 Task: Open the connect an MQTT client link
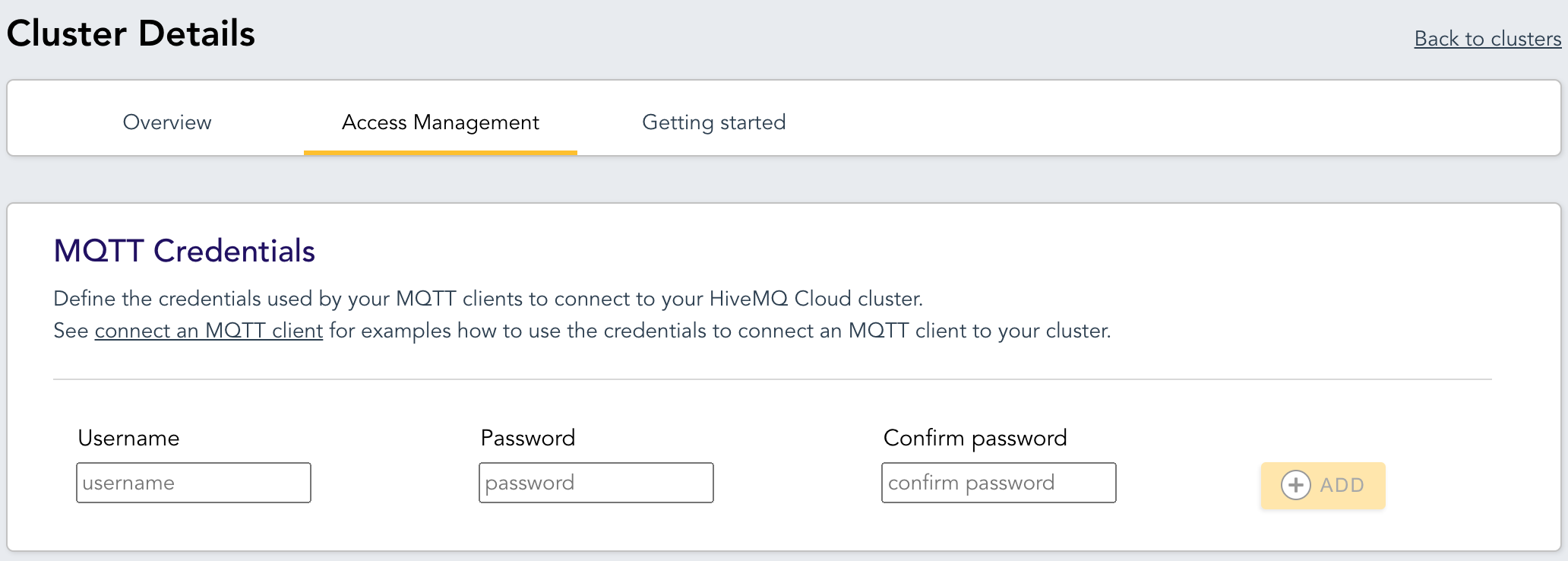209,331
